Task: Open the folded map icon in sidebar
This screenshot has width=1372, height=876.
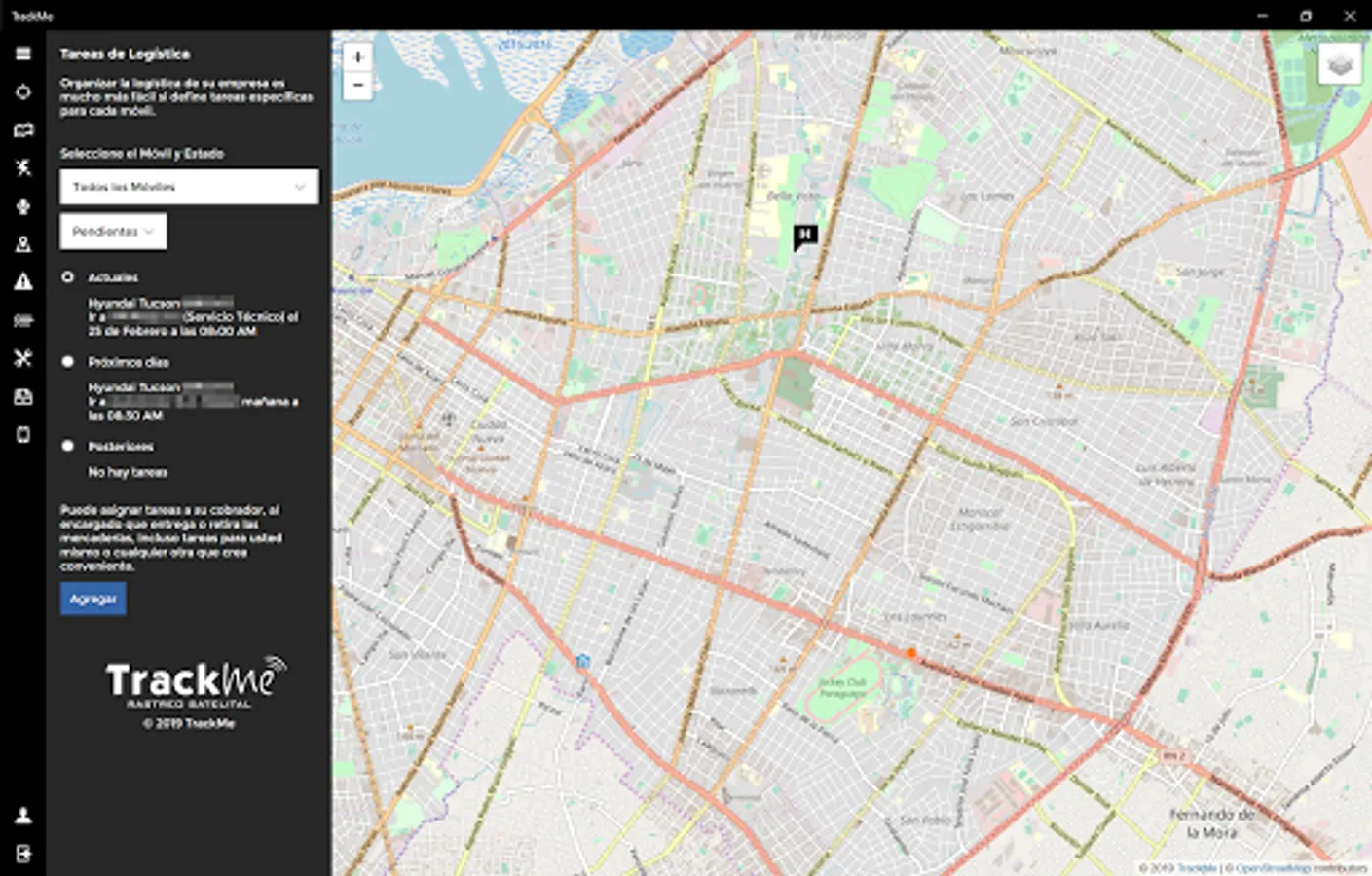Action: 23,129
